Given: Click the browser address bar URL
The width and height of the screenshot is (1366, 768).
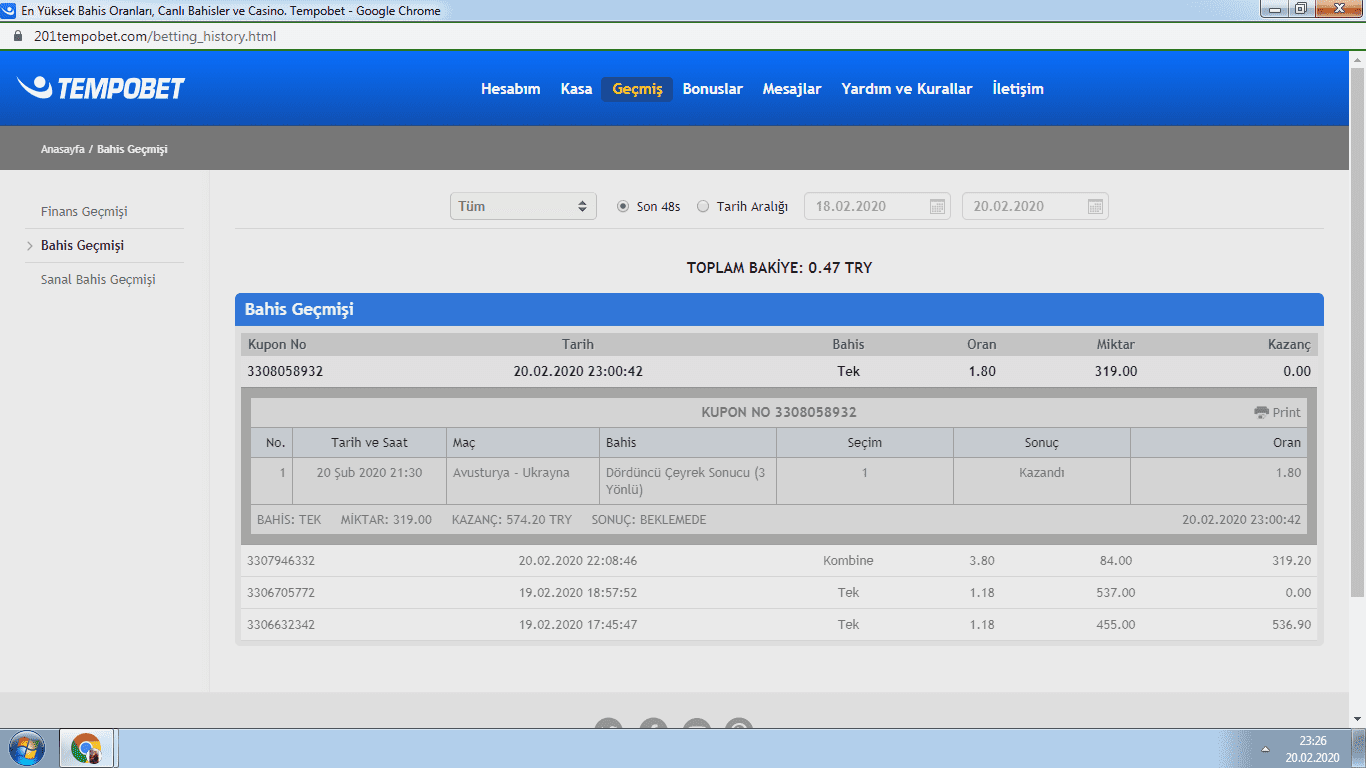Looking at the screenshot, I should tap(155, 36).
